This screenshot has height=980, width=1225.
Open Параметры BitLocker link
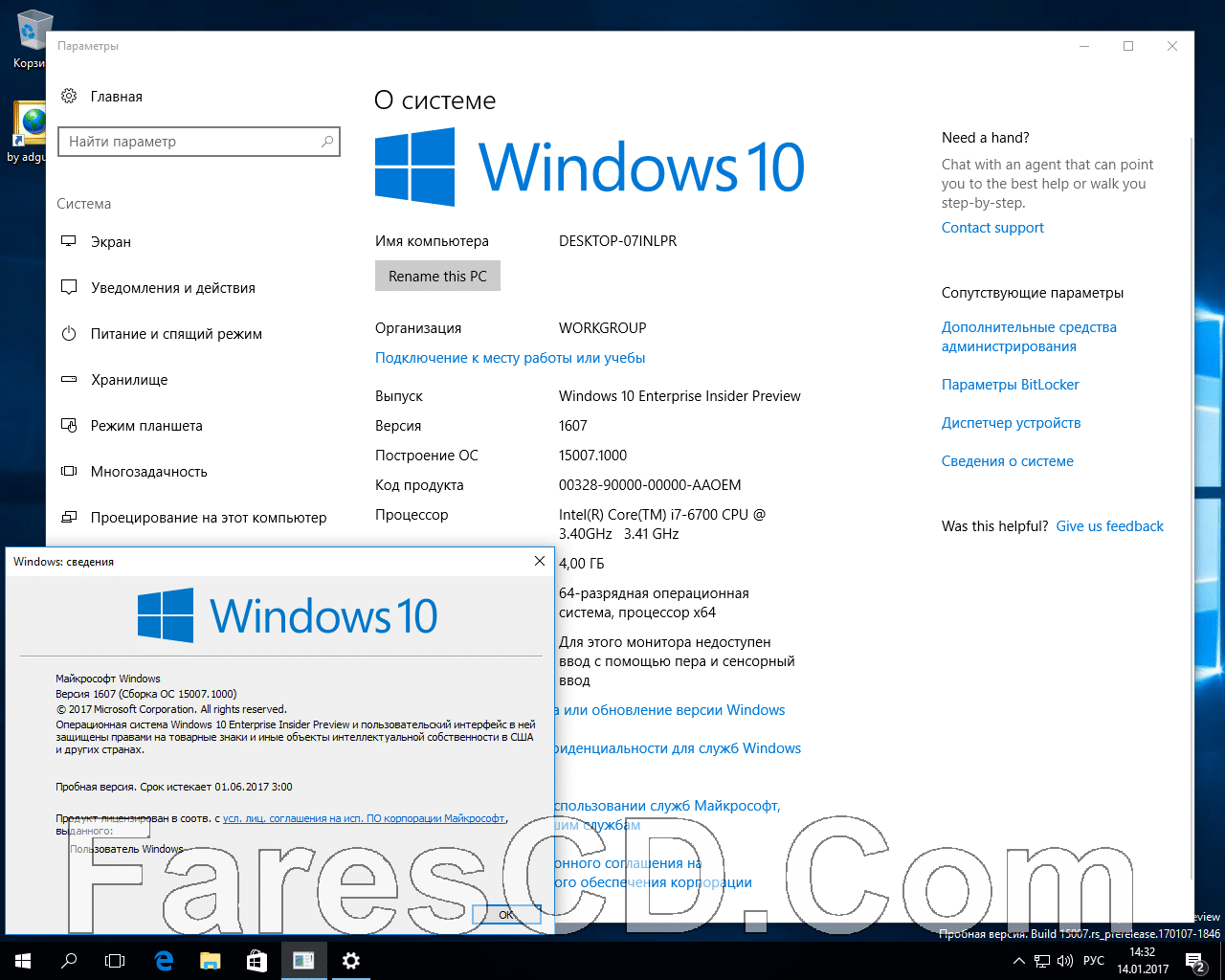pos(1010,385)
